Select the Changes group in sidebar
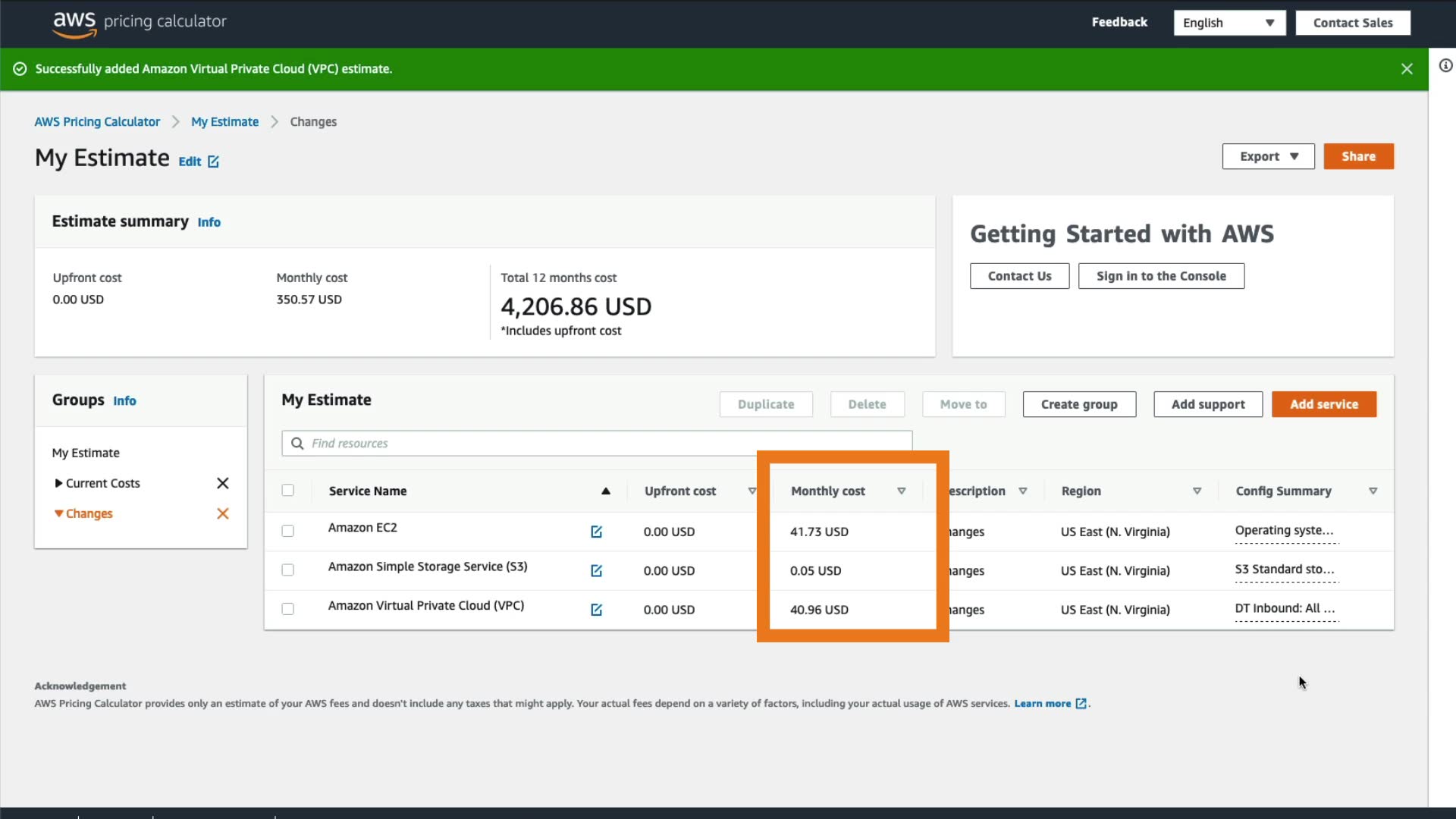This screenshot has width=1456, height=819. pyautogui.click(x=89, y=513)
